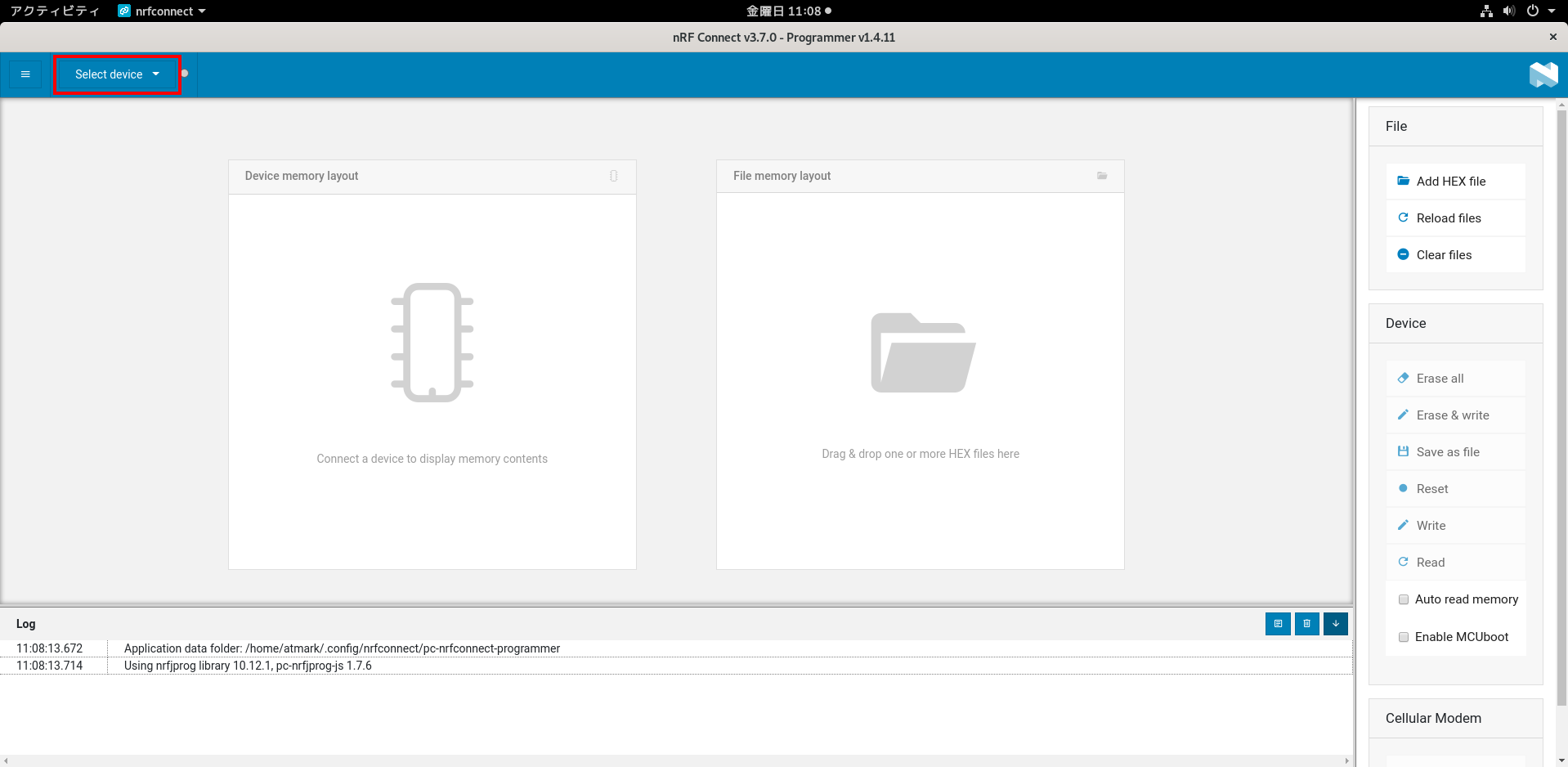Viewport: 1568px width, 767px height.
Task: Click 'Connect a device to display memory contents' text
Action: [x=432, y=459]
